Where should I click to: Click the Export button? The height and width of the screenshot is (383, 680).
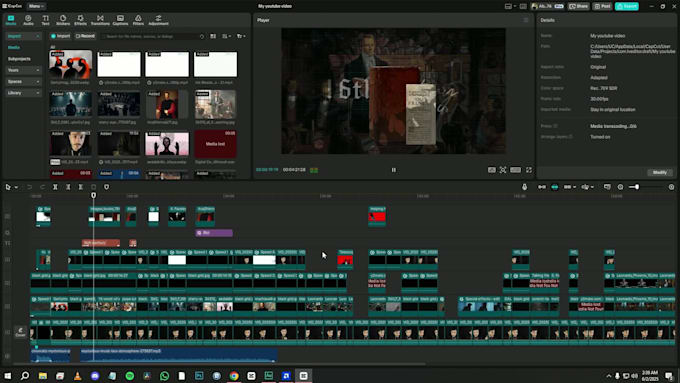point(627,6)
